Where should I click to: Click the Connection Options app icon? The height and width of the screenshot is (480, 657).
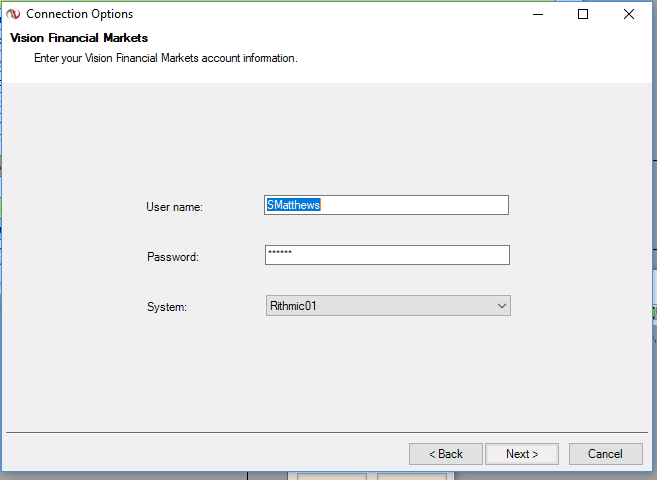(x=14, y=14)
